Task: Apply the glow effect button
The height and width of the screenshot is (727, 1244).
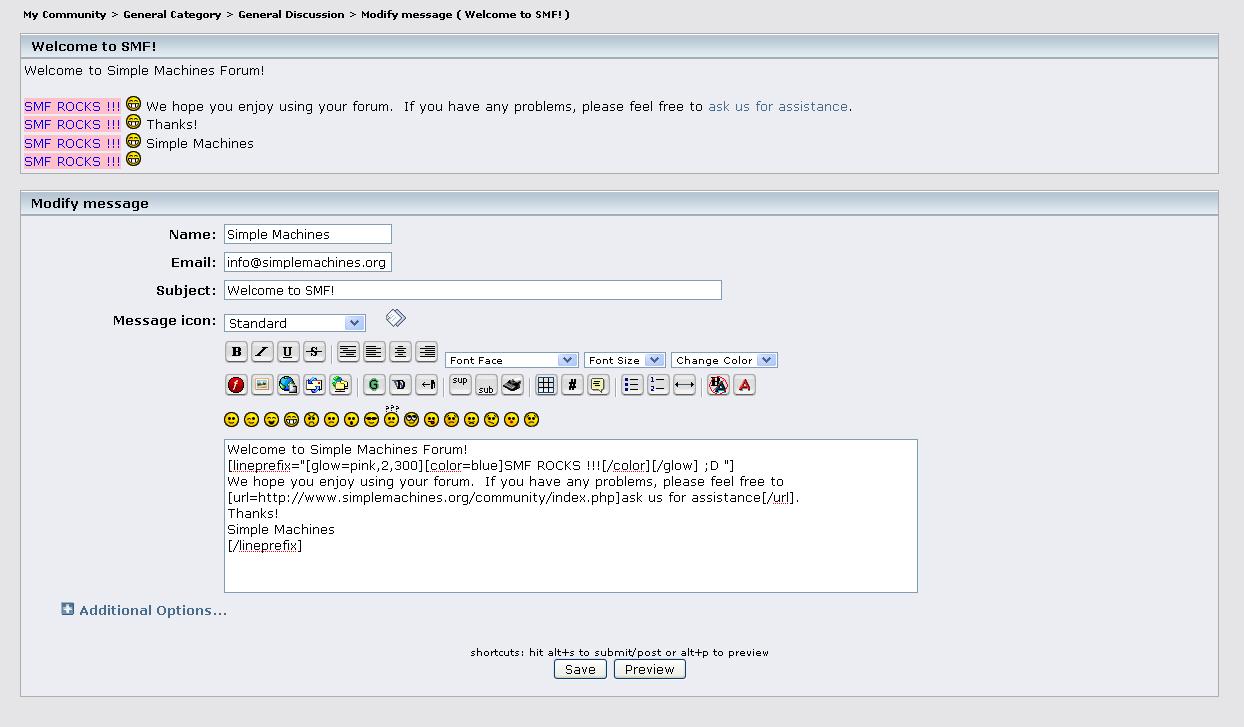Action: 374,385
